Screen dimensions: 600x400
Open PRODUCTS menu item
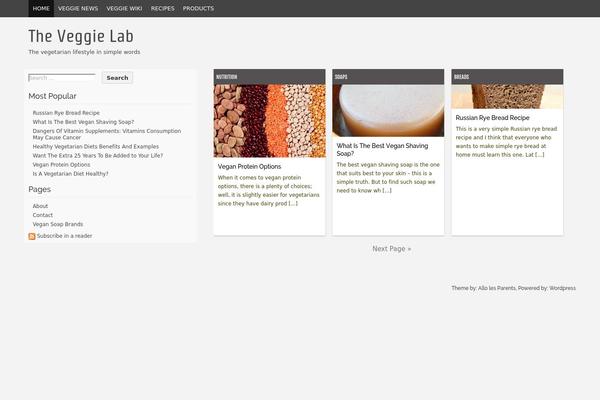pyautogui.click(x=198, y=8)
